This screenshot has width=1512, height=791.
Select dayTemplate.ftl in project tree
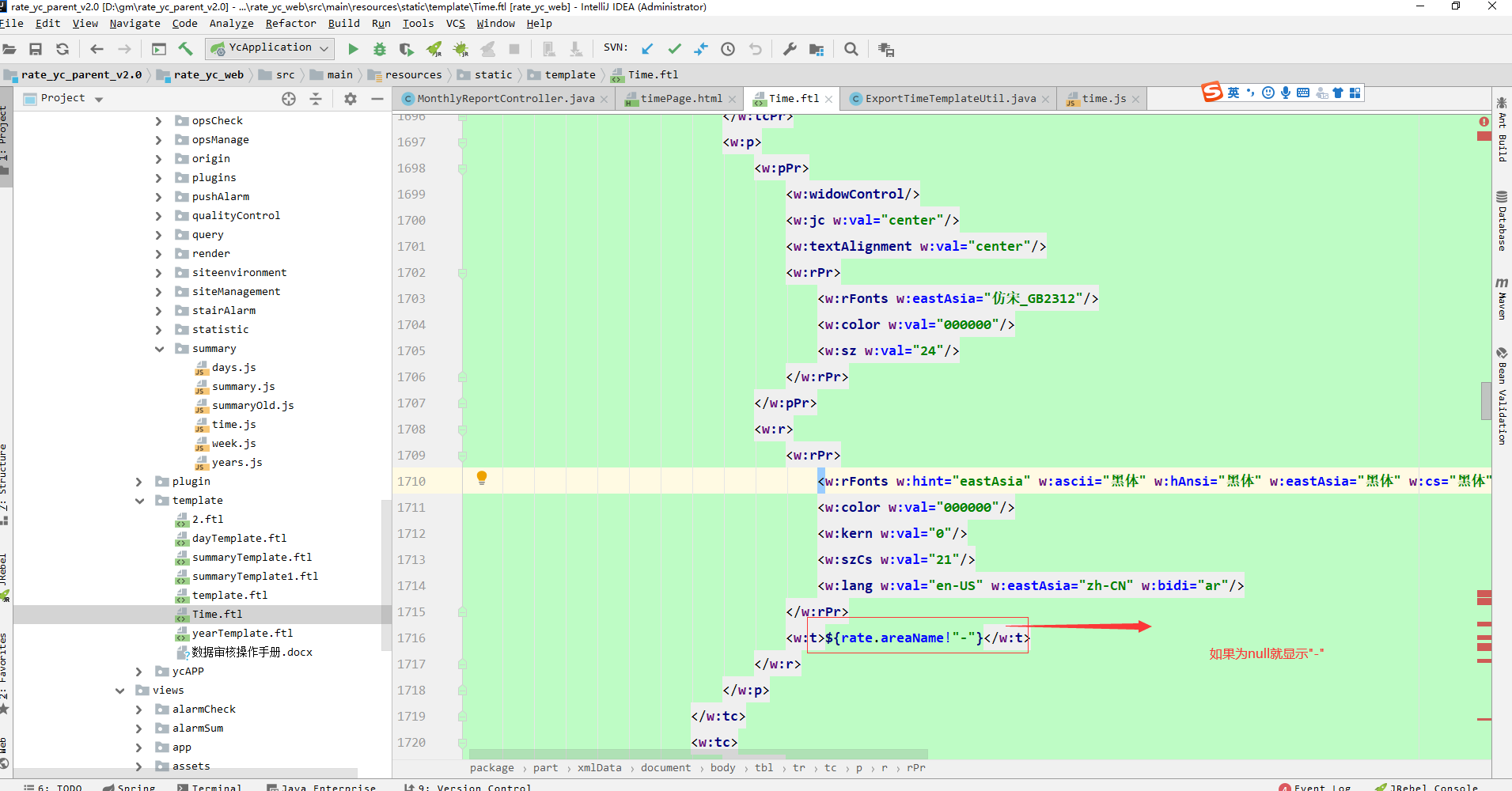point(239,539)
